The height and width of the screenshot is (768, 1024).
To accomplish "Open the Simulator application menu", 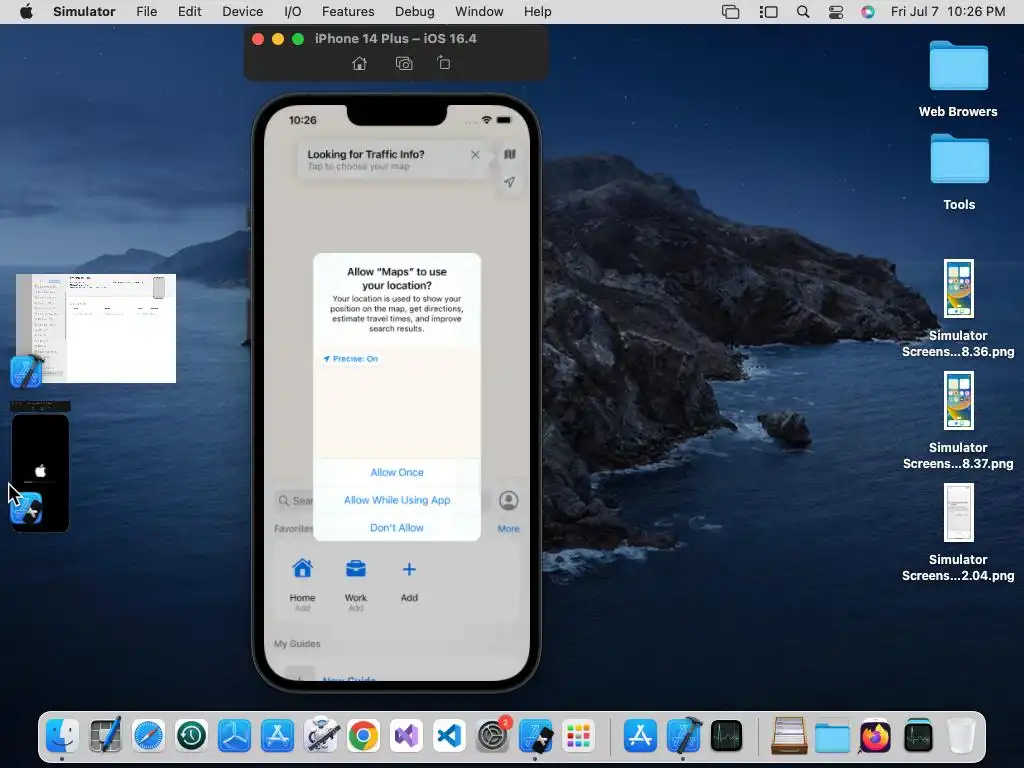I will coord(84,12).
